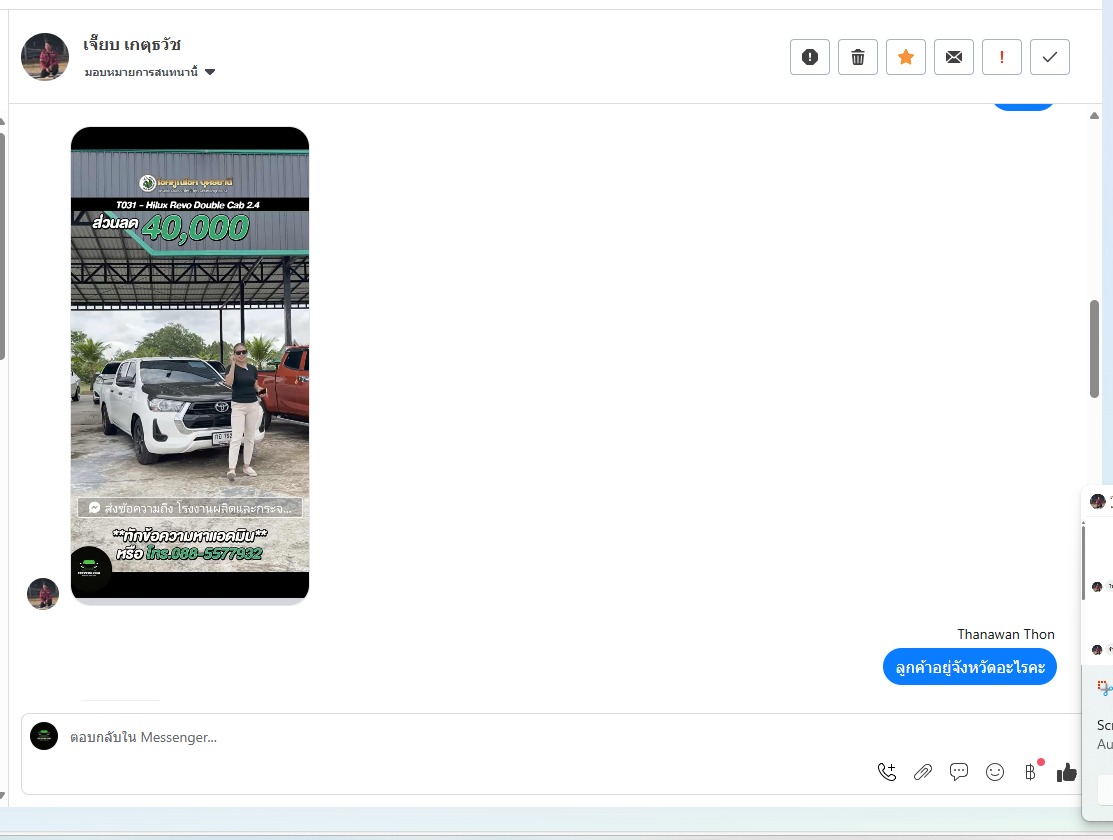Delete conversation using trash icon

[857, 57]
